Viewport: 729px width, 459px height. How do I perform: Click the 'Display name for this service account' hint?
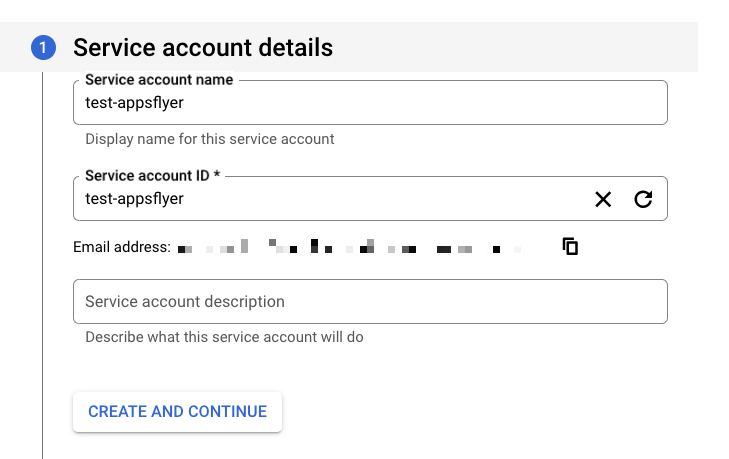pyautogui.click(x=210, y=139)
